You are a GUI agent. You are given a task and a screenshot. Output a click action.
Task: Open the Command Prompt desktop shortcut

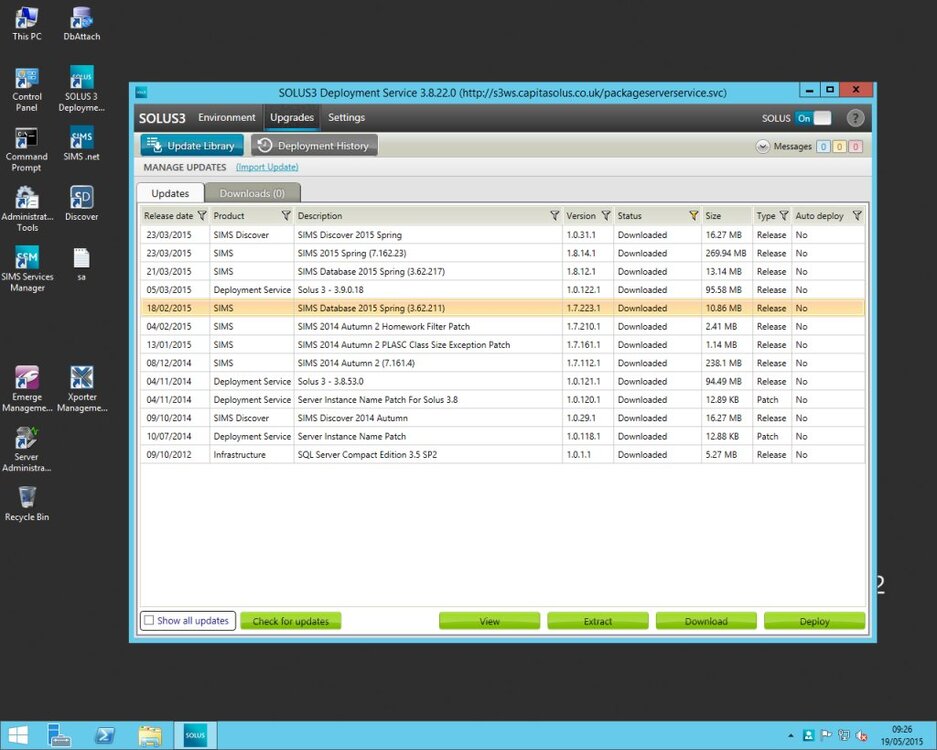point(27,150)
